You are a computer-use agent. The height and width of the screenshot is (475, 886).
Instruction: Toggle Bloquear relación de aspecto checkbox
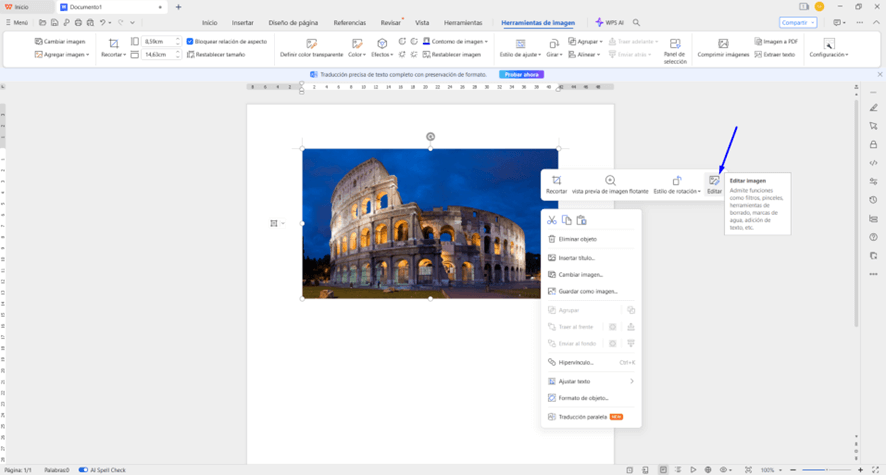[191, 42]
